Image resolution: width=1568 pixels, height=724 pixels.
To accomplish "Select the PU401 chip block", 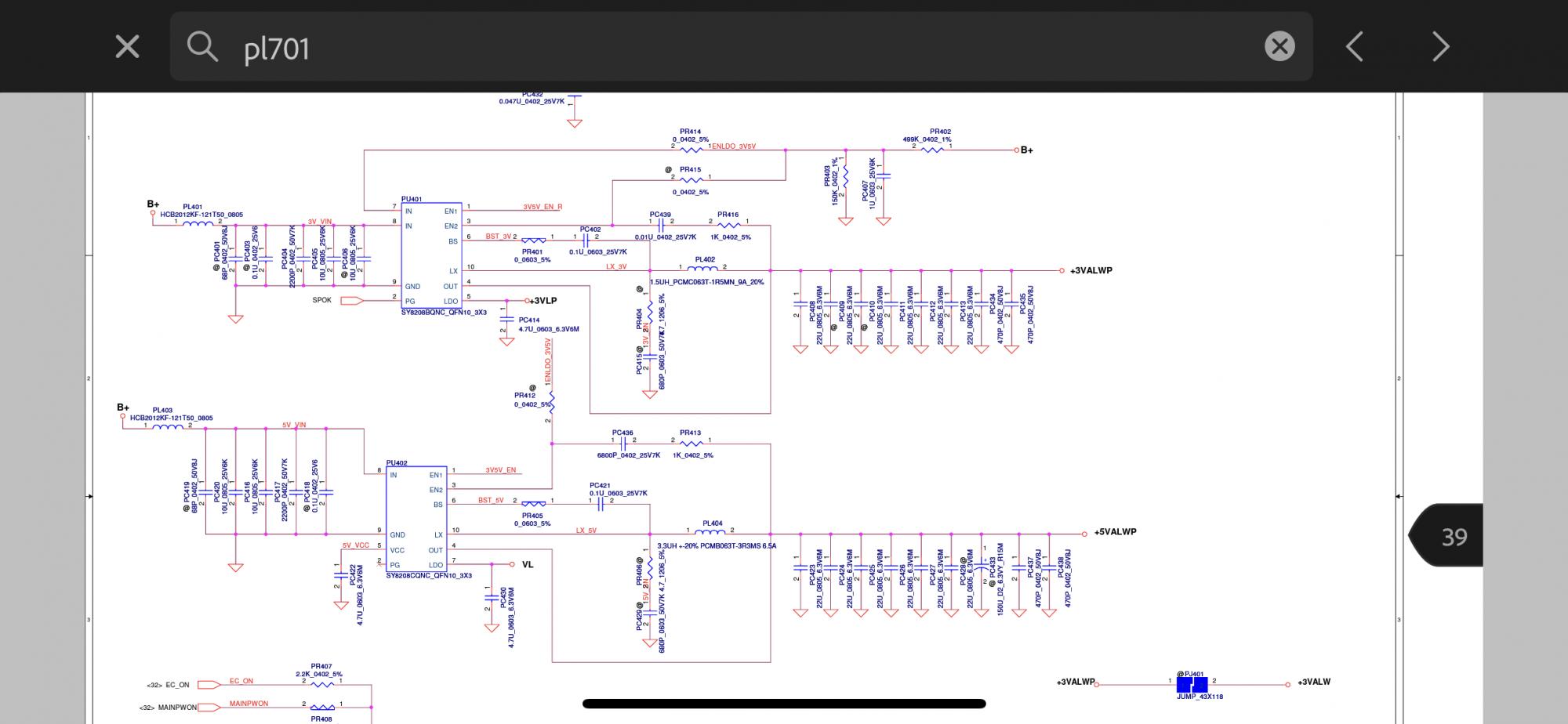I will coord(430,255).
